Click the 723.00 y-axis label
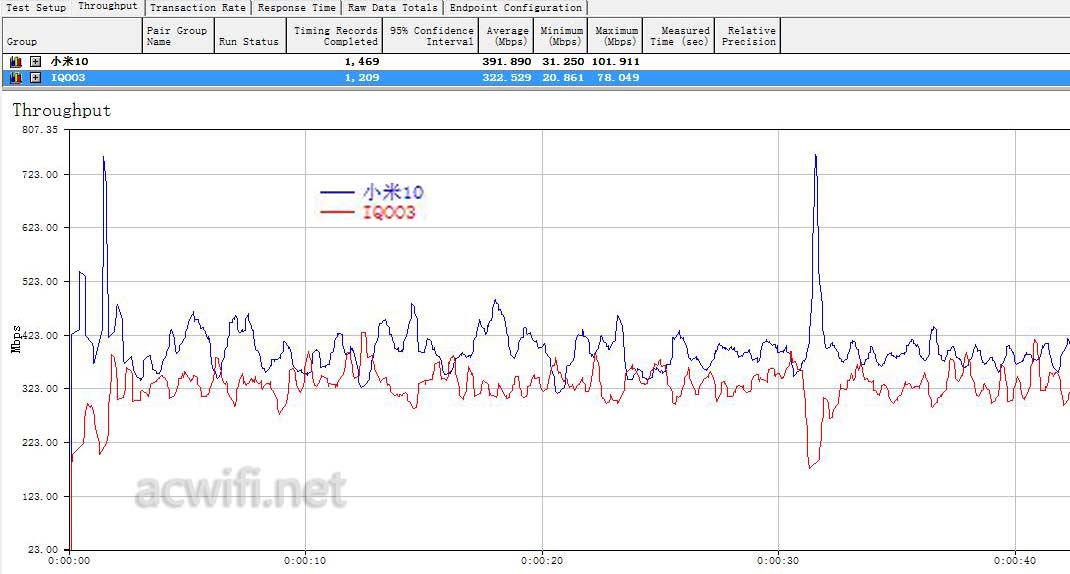The image size is (1070, 574). (x=40, y=175)
